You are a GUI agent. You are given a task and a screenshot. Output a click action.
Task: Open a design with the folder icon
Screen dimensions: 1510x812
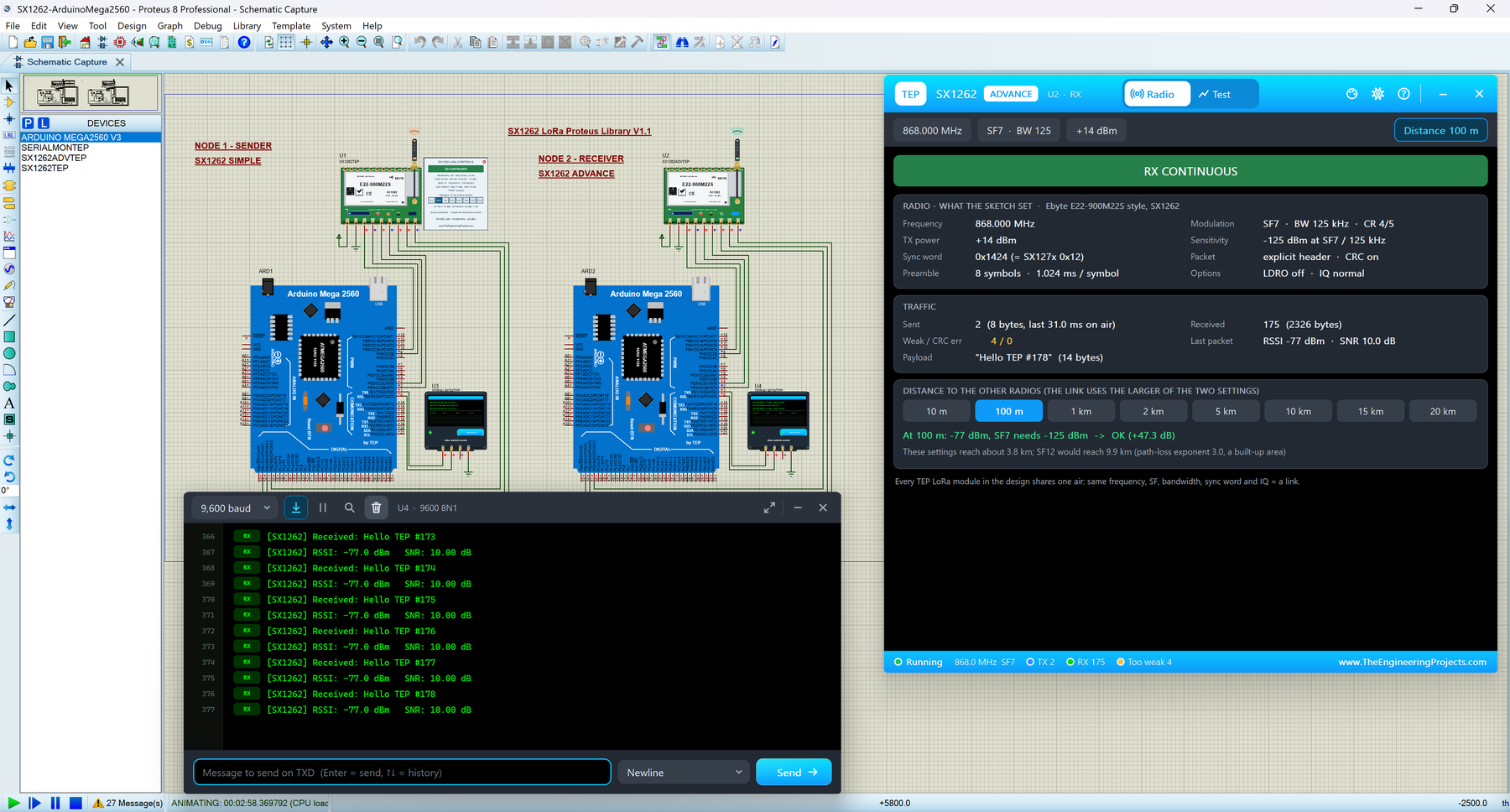tap(30, 42)
